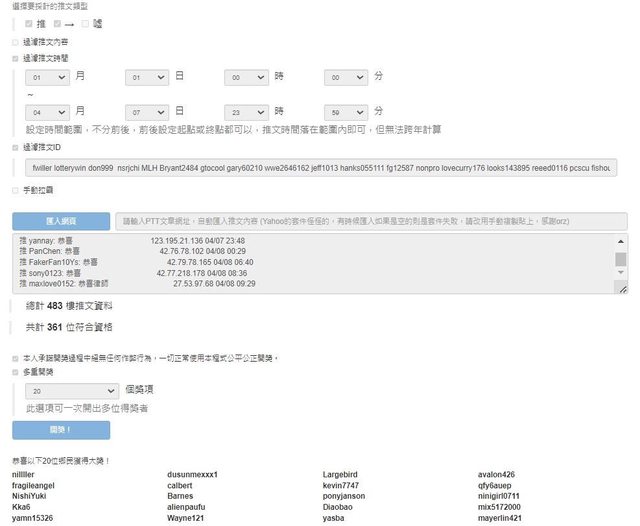Open the end month dropdown showing 04
Image resolution: width=640 pixels, height=526 pixels.
pos(48,110)
